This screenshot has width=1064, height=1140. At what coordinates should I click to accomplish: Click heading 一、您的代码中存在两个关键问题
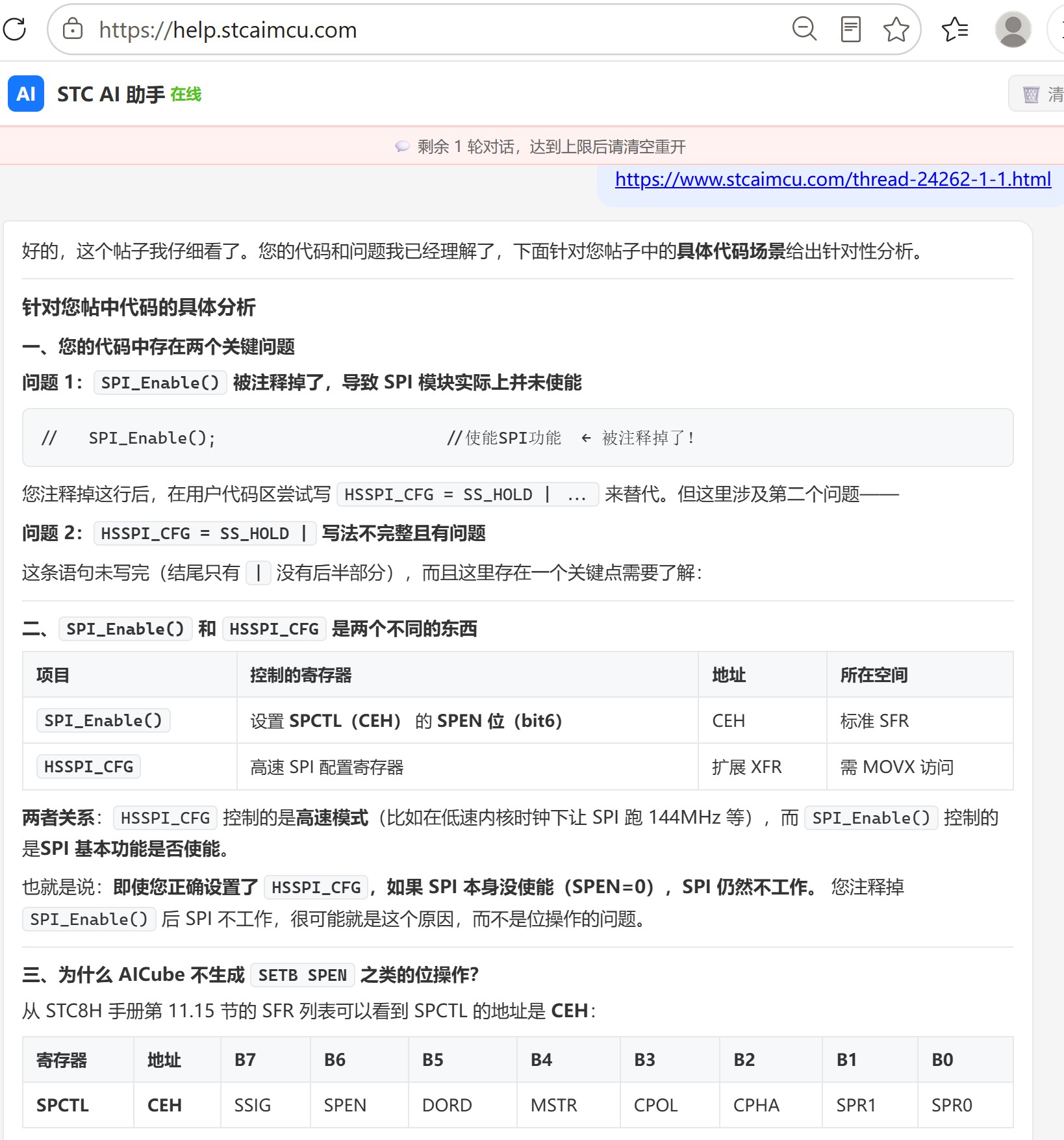pyautogui.click(x=158, y=347)
